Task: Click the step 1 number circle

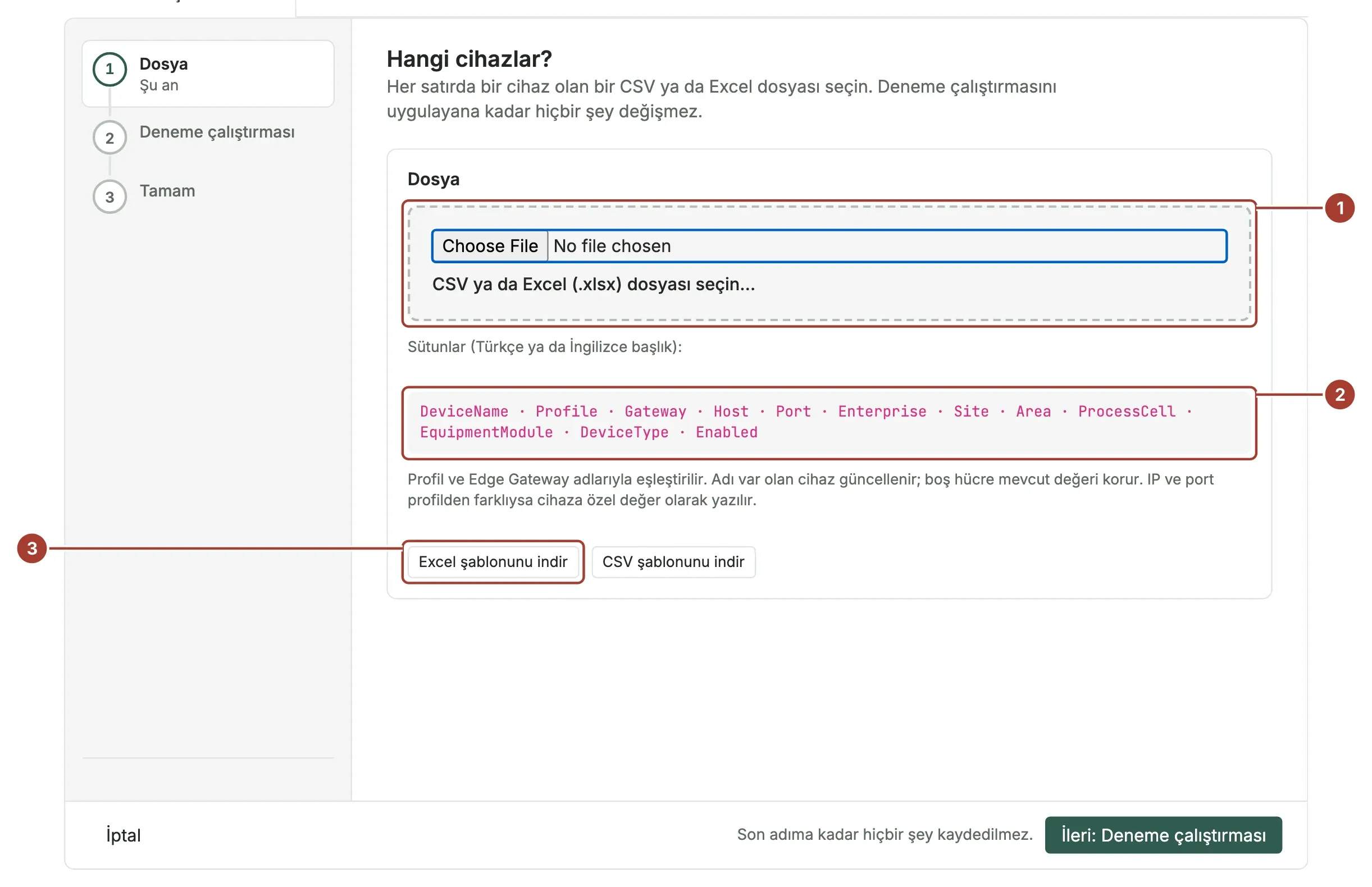Action: coord(110,69)
